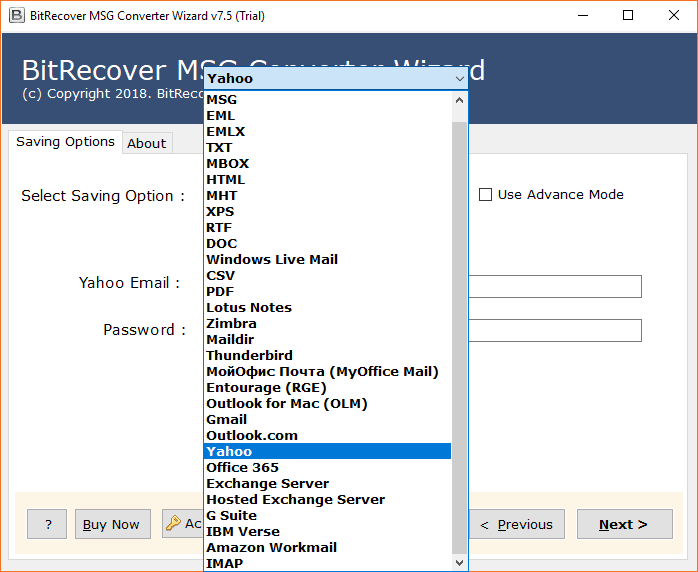Viewport: 698px width, 572px height.
Task: Pick HTML as saving option
Action: tap(327, 179)
